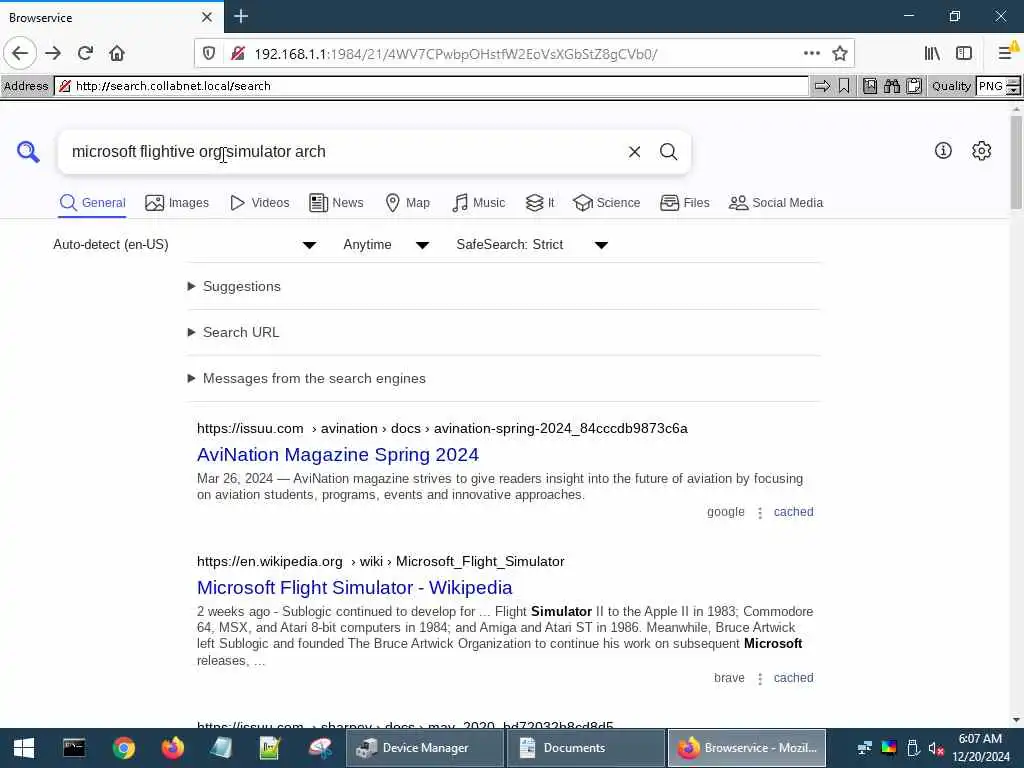Expand Messages from the search engines
The width and height of the screenshot is (1024, 768).
pos(307,378)
